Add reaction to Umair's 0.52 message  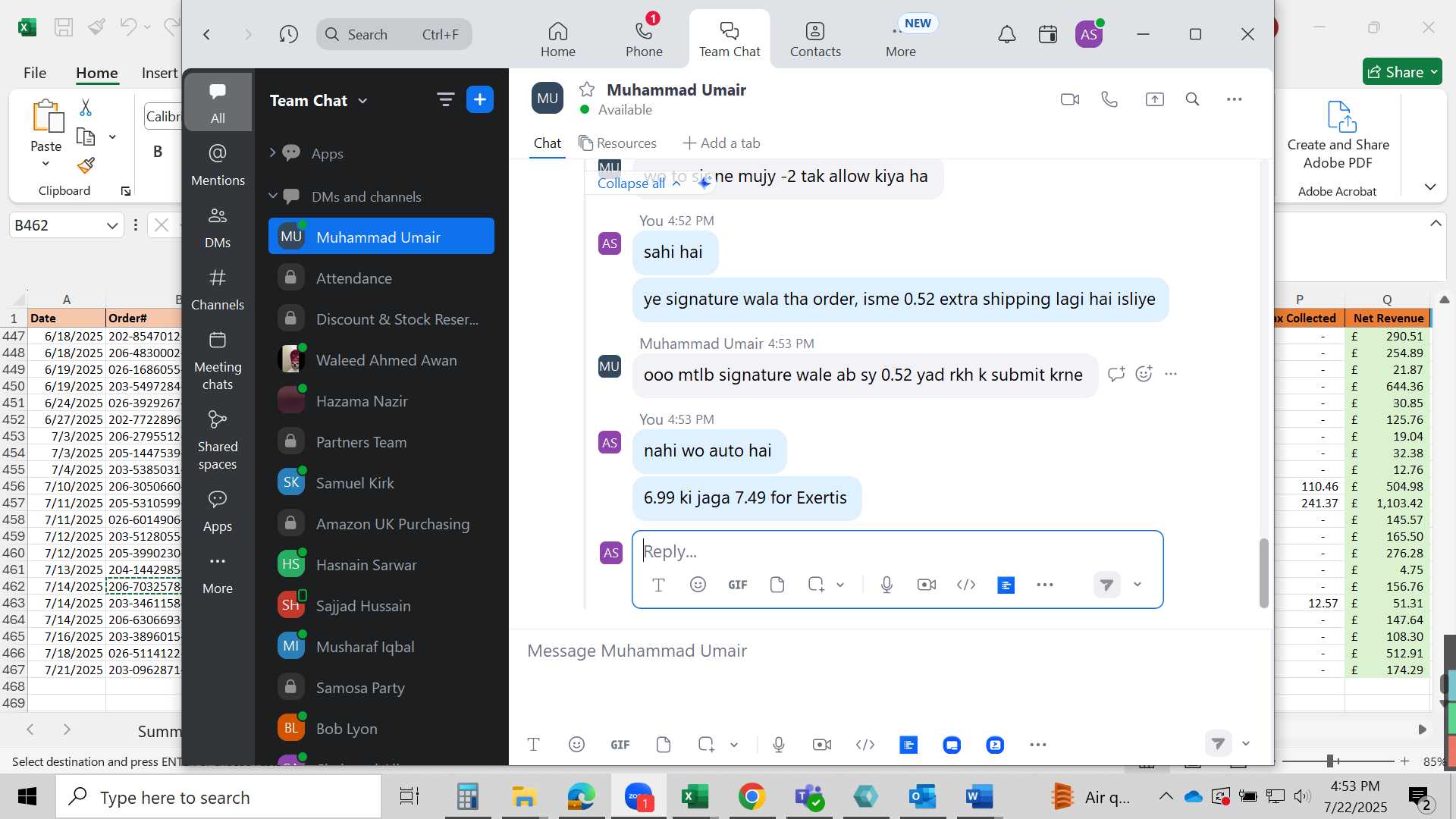coord(1144,374)
